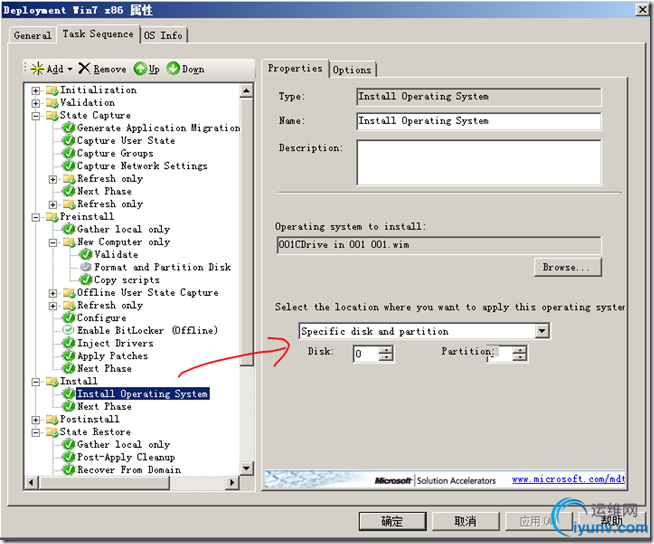Decrease the Disk number stepper
Viewport: 654px width, 544px height.
(386, 358)
